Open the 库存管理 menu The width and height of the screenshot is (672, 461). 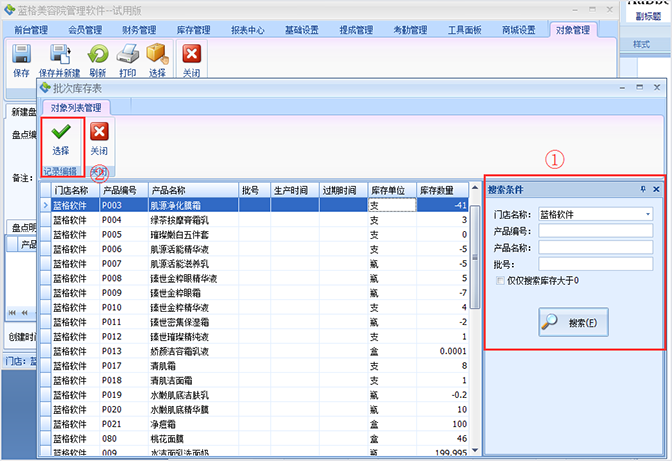(x=193, y=30)
